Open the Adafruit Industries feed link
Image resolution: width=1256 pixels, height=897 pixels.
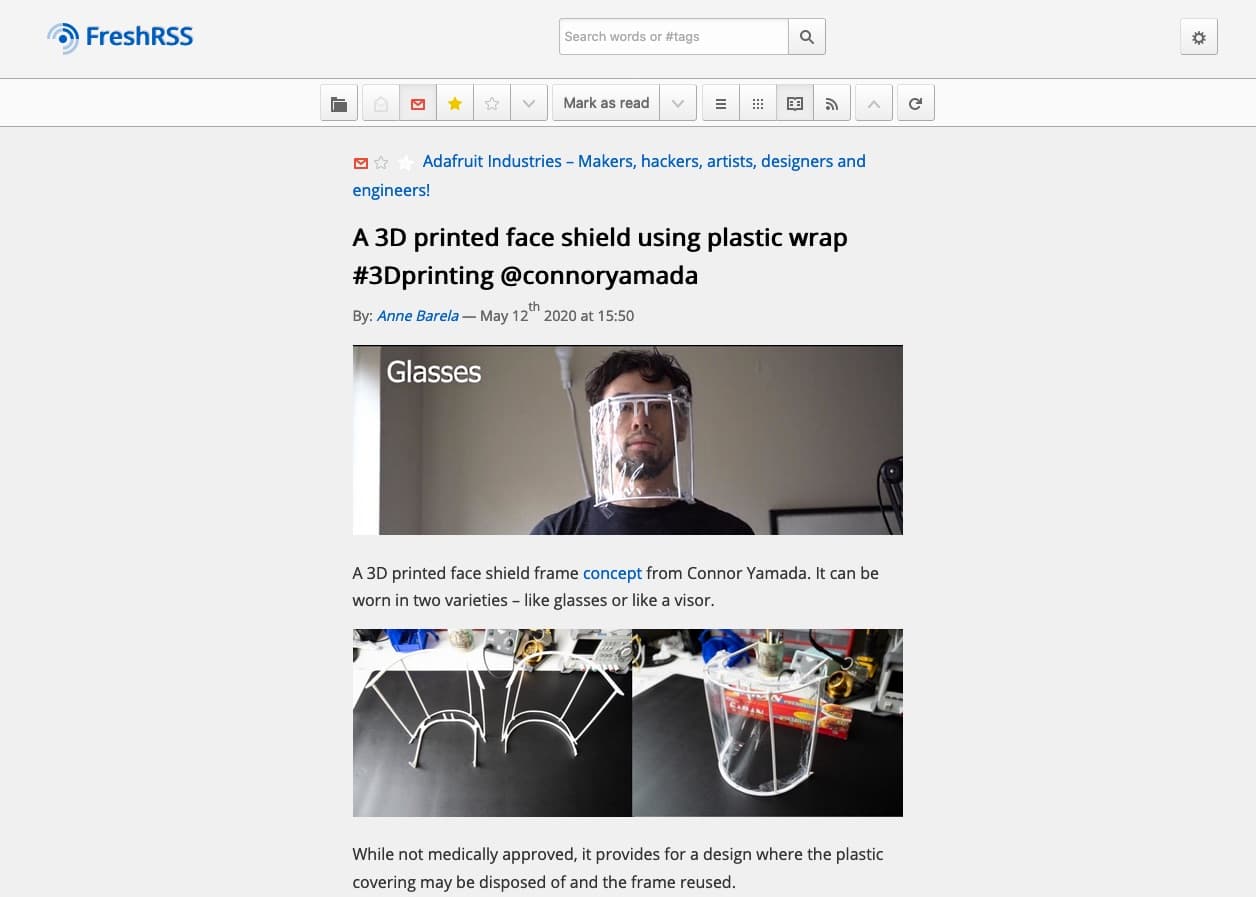[x=643, y=162]
